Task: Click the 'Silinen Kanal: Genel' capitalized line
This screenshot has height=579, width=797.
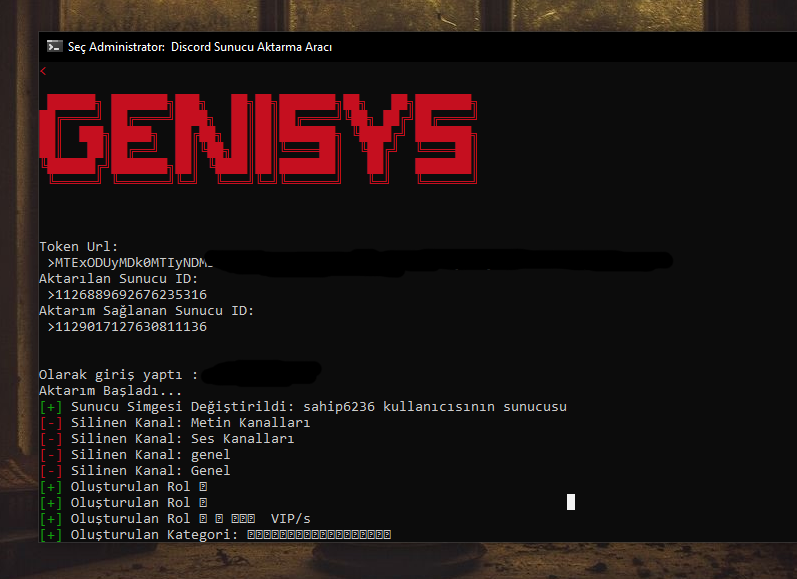Action: click(135, 471)
